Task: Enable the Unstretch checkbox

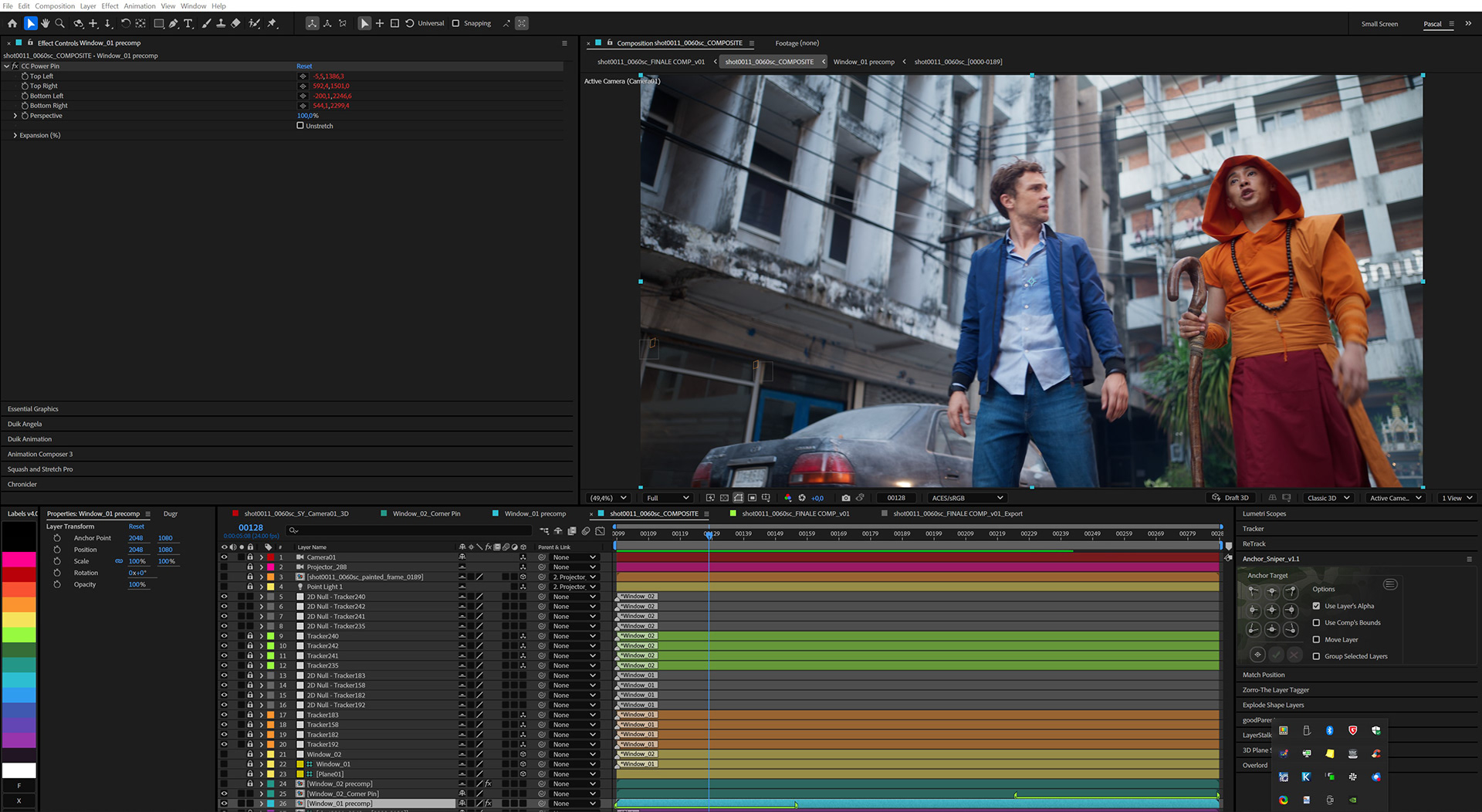Action: [300, 126]
